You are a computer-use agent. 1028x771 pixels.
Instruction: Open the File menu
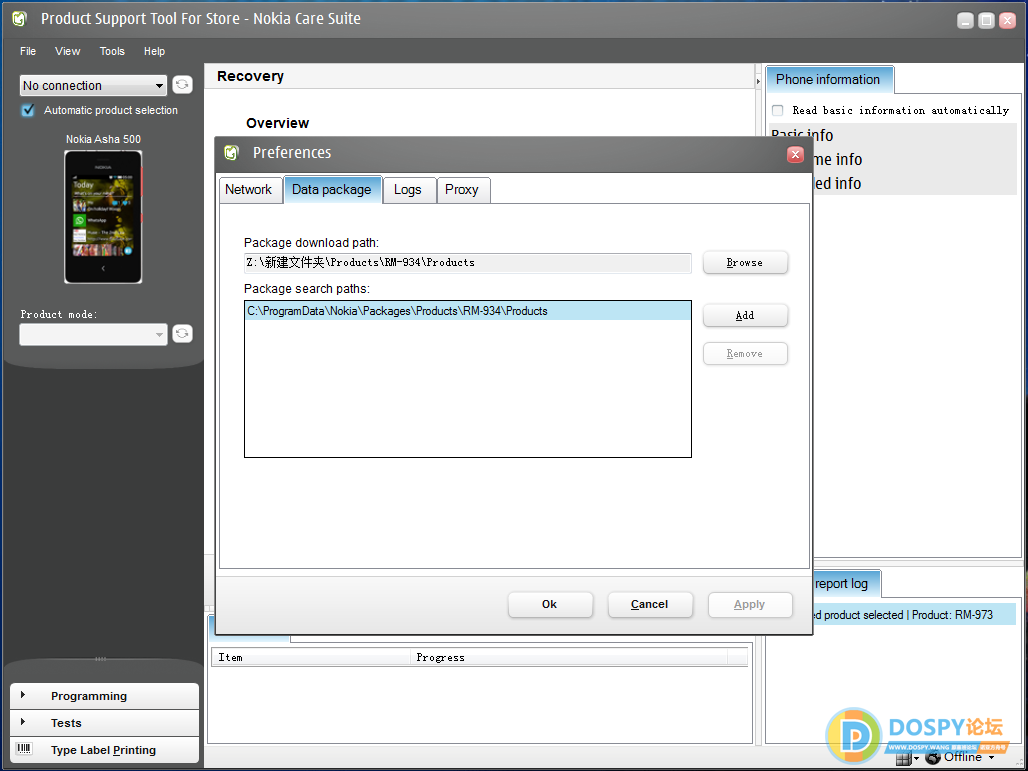28,51
